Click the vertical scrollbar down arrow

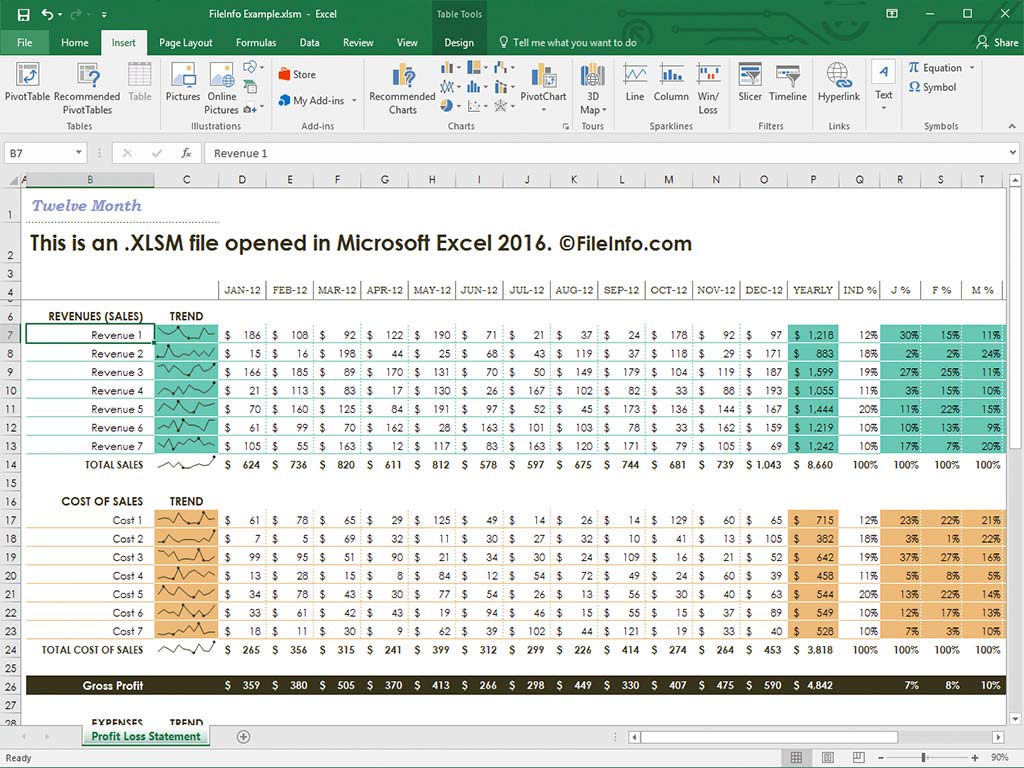point(1015,719)
